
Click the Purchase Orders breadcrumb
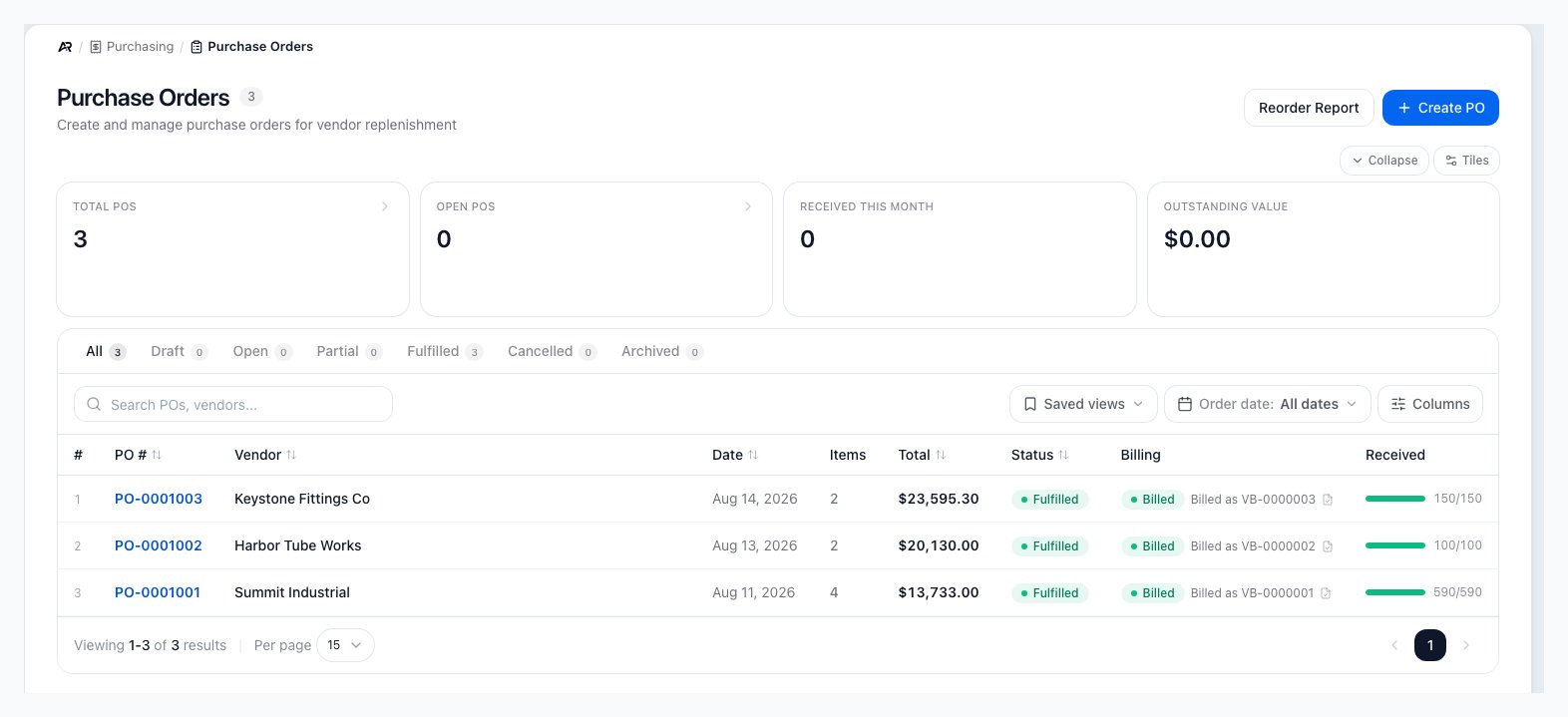(251, 47)
